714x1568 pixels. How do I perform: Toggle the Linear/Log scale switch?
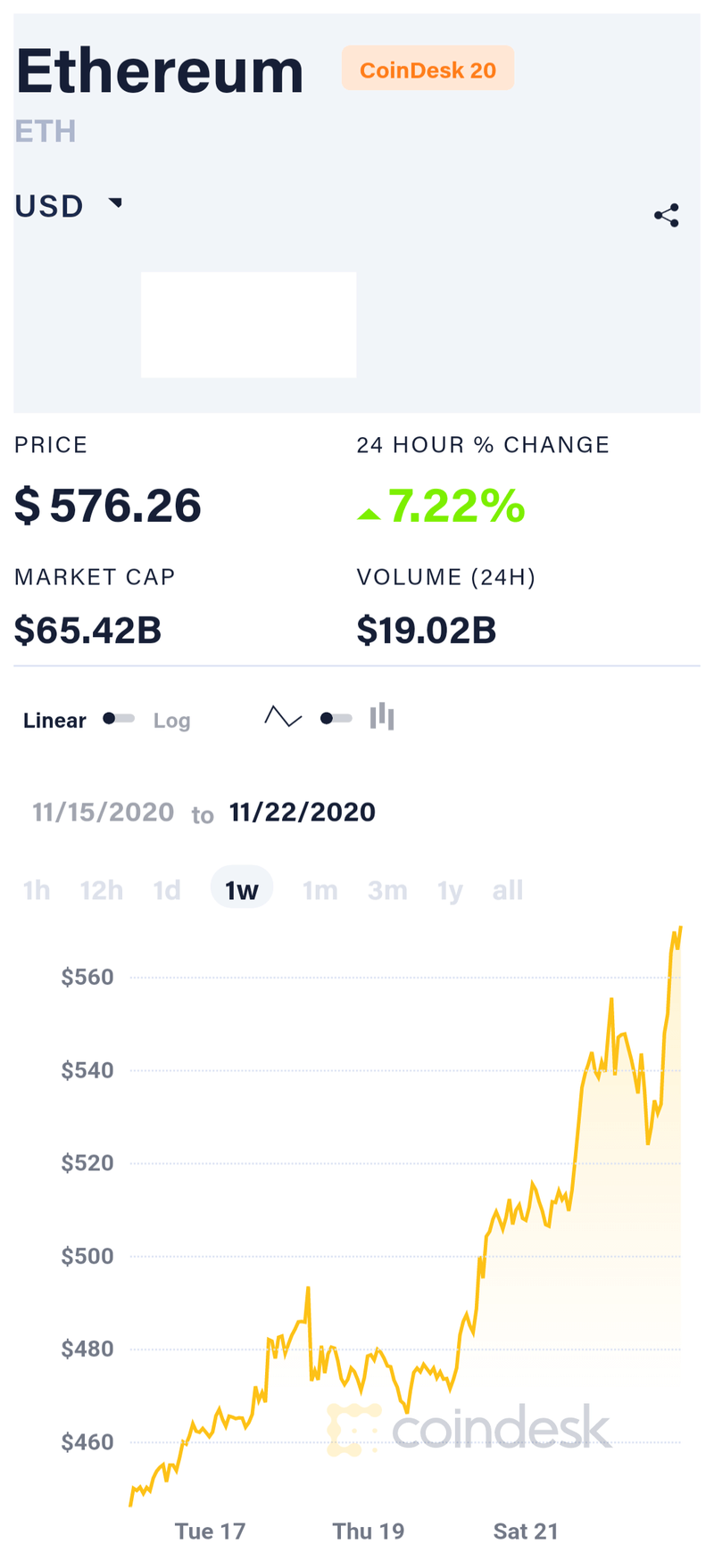coord(119,718)
